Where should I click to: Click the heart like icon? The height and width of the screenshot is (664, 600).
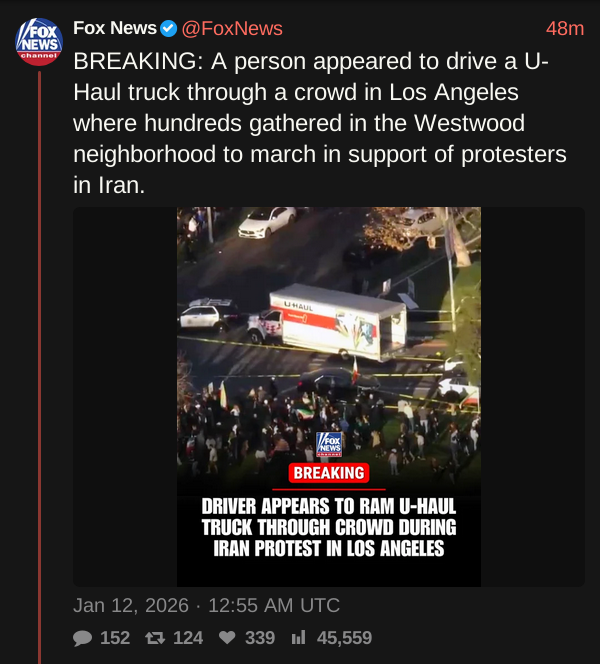click(227, 637)
